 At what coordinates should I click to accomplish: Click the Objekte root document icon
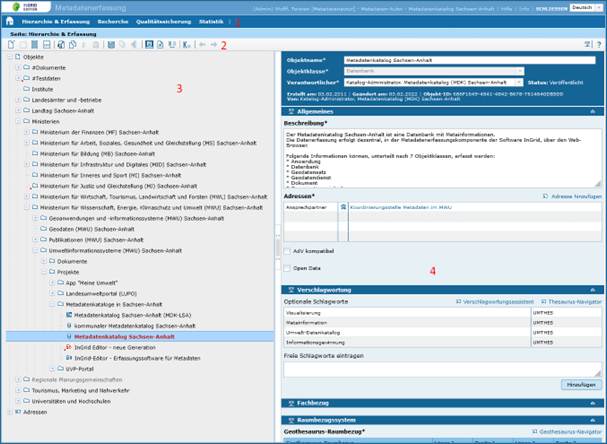tap(17, 57)
